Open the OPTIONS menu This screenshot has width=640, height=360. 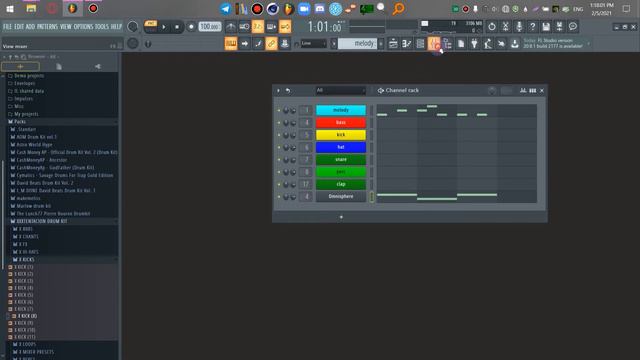[83, 27]
